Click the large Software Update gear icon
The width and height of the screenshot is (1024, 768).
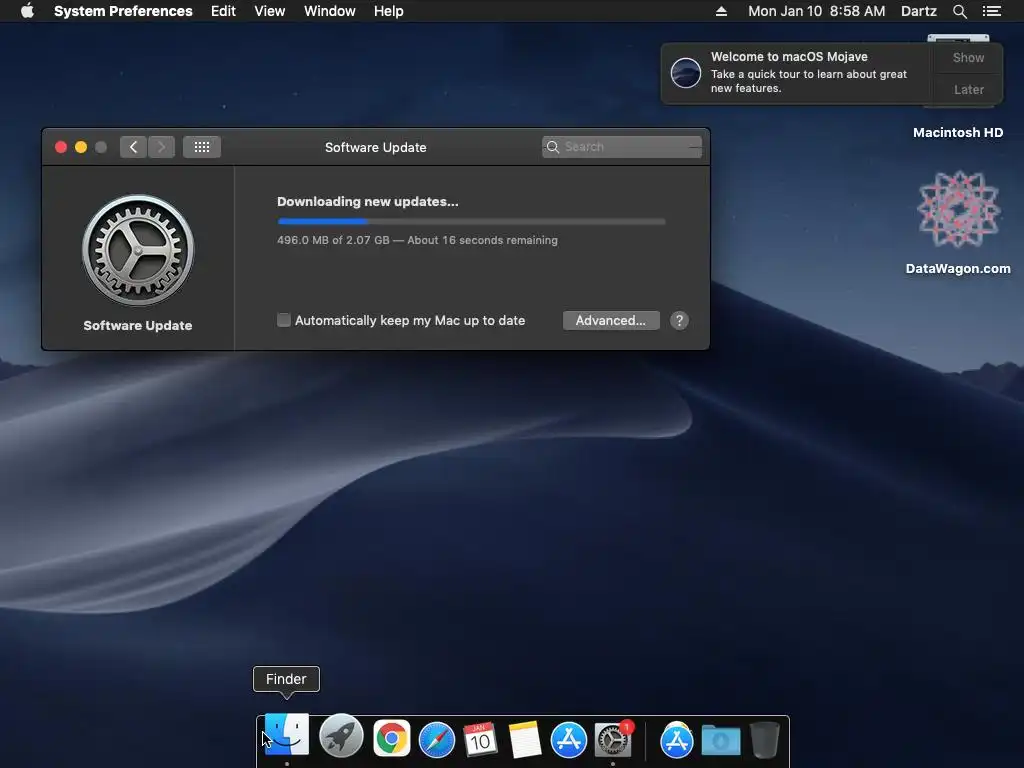138,249
